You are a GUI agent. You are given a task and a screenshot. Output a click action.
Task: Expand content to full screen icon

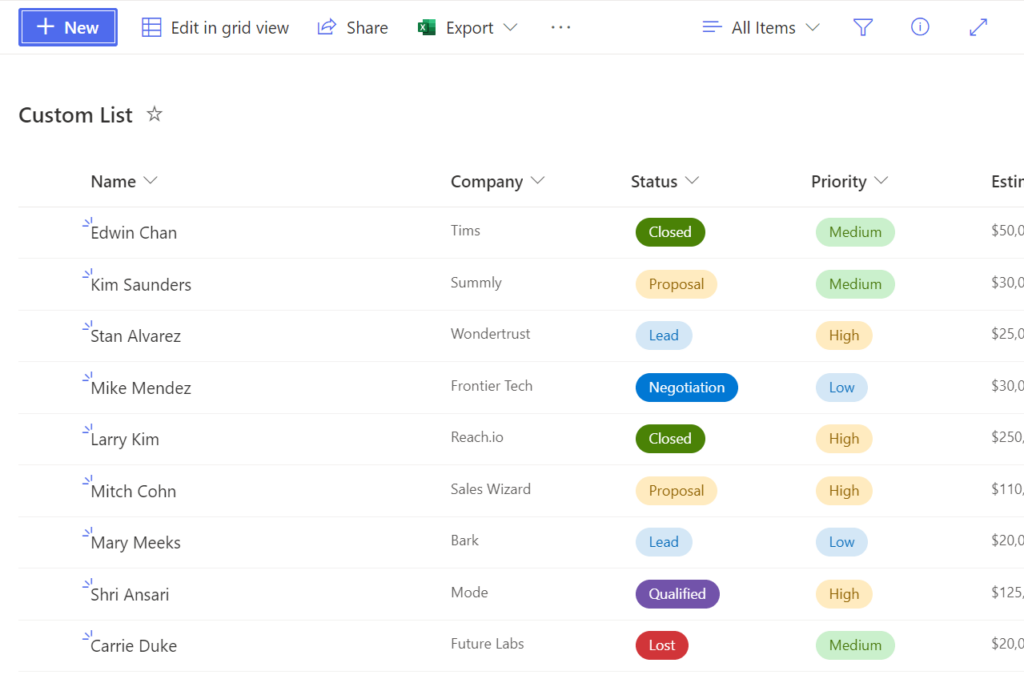[x=978, y=27]
